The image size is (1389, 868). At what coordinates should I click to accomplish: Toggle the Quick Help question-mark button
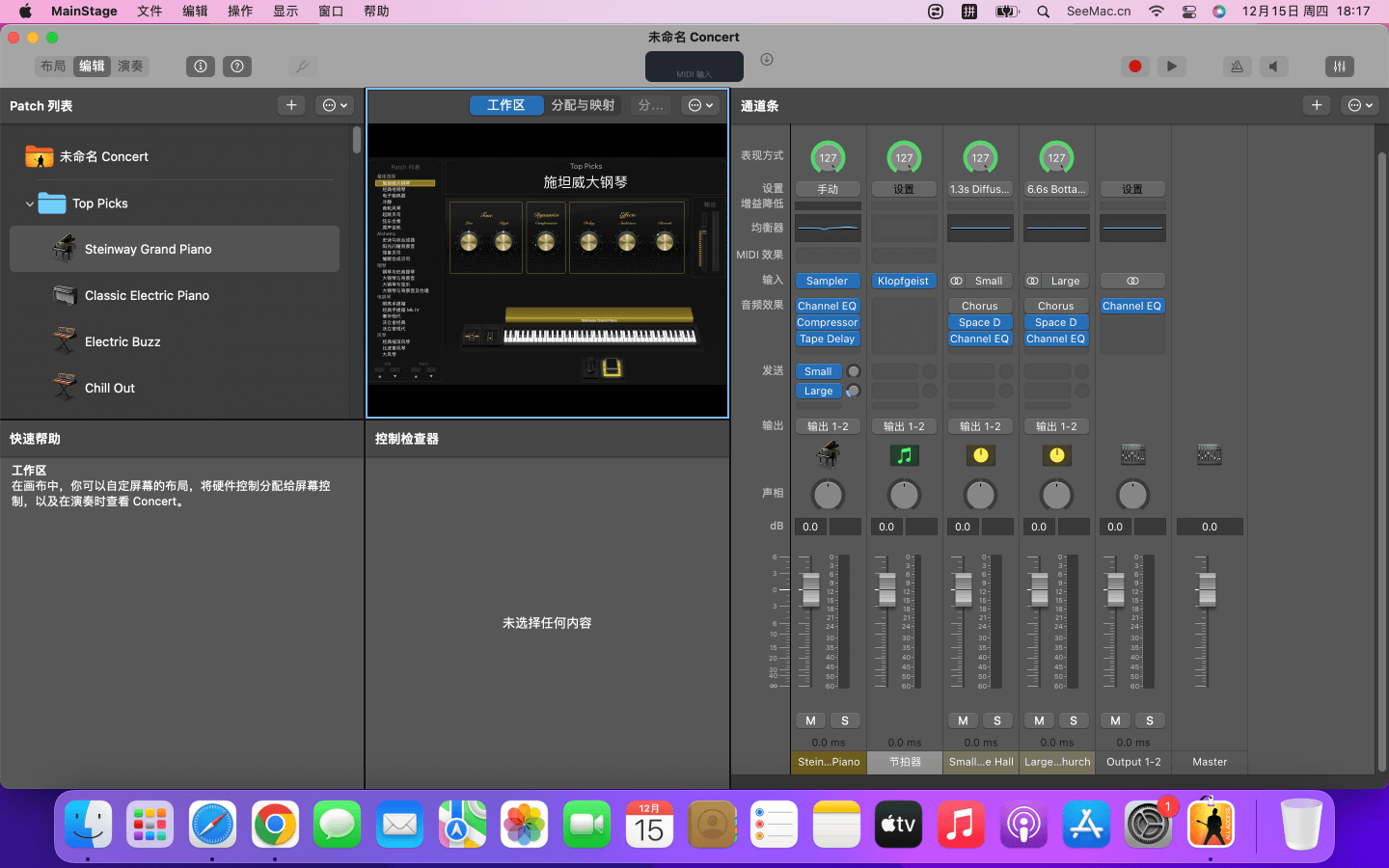(x=237, y=67)
